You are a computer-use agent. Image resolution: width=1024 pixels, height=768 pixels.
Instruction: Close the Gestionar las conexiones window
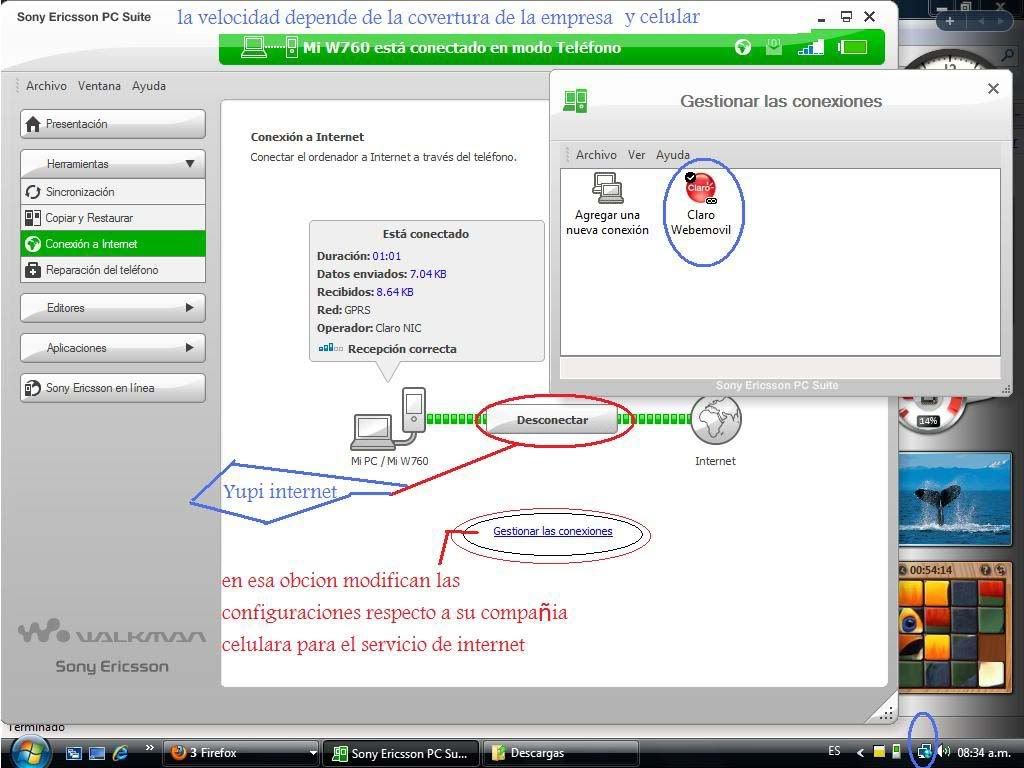point(993,88)
